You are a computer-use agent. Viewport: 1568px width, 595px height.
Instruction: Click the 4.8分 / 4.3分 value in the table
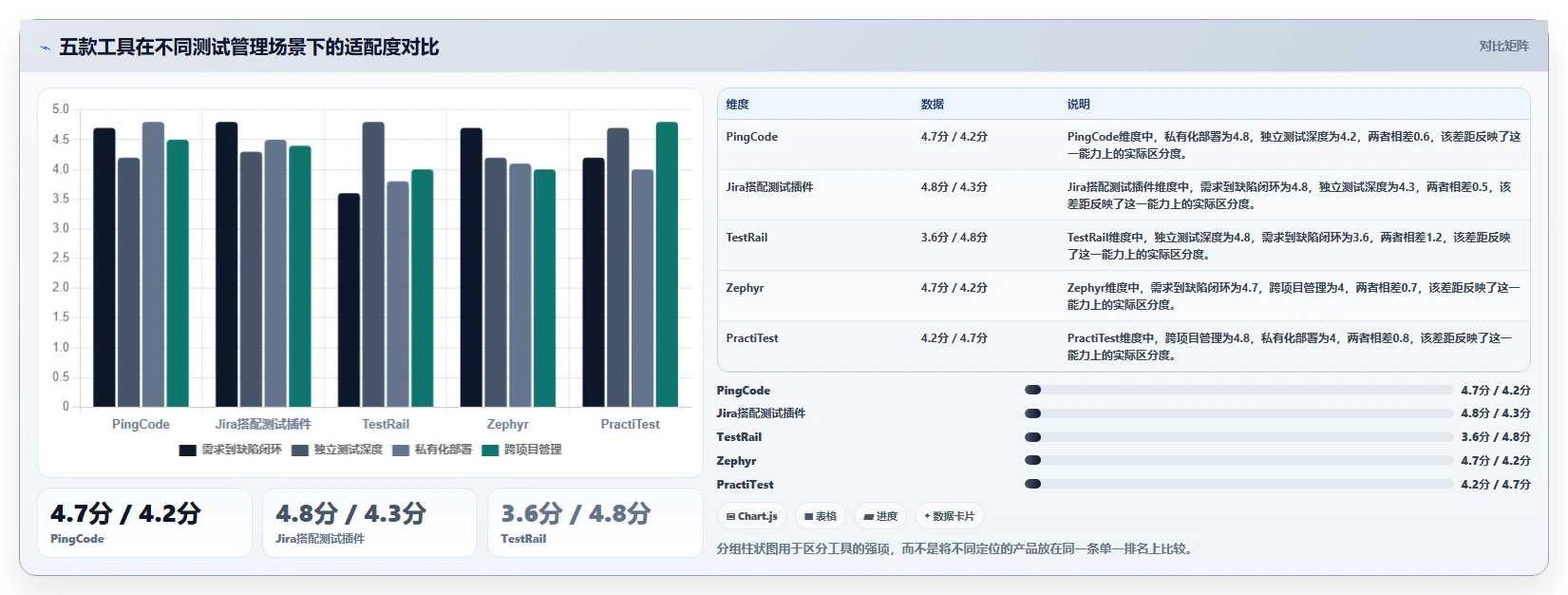[x=954, y=187]
